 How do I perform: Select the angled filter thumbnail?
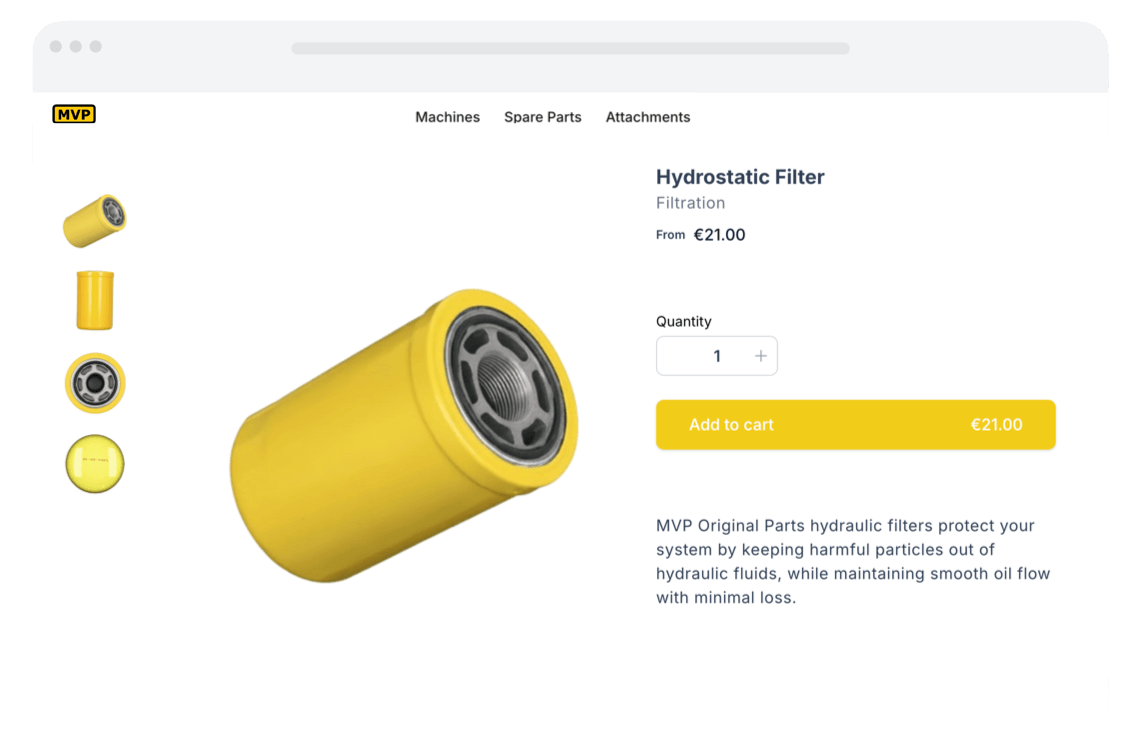tap(95, 221)
